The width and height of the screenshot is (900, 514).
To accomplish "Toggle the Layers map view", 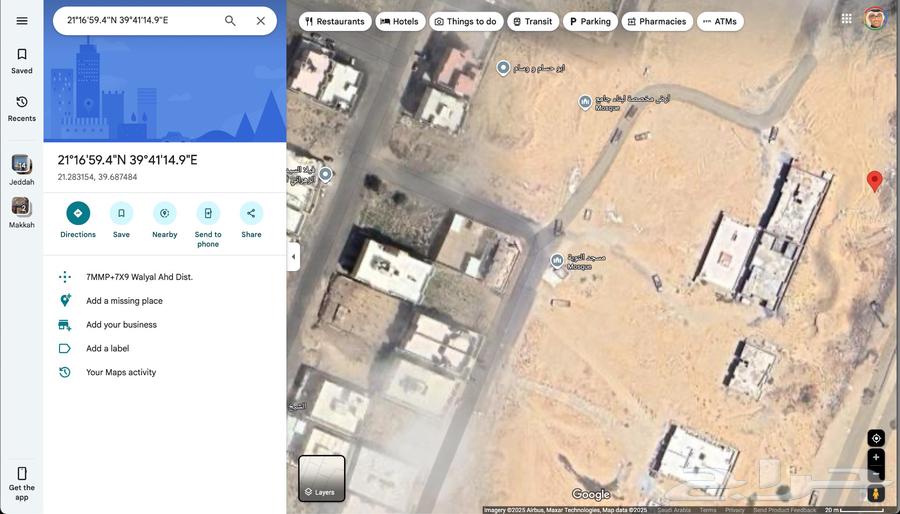I will point(322,478).
